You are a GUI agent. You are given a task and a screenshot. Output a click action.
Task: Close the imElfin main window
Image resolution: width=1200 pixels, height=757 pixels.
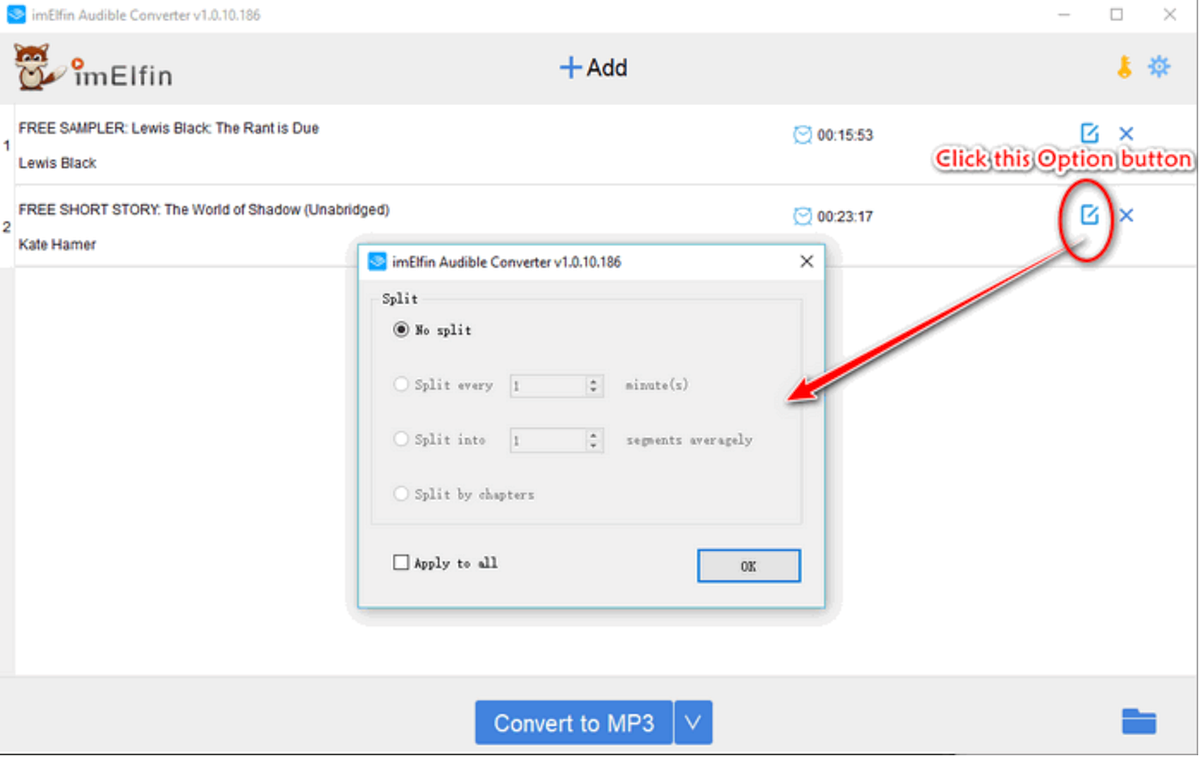pos(1169,15)
